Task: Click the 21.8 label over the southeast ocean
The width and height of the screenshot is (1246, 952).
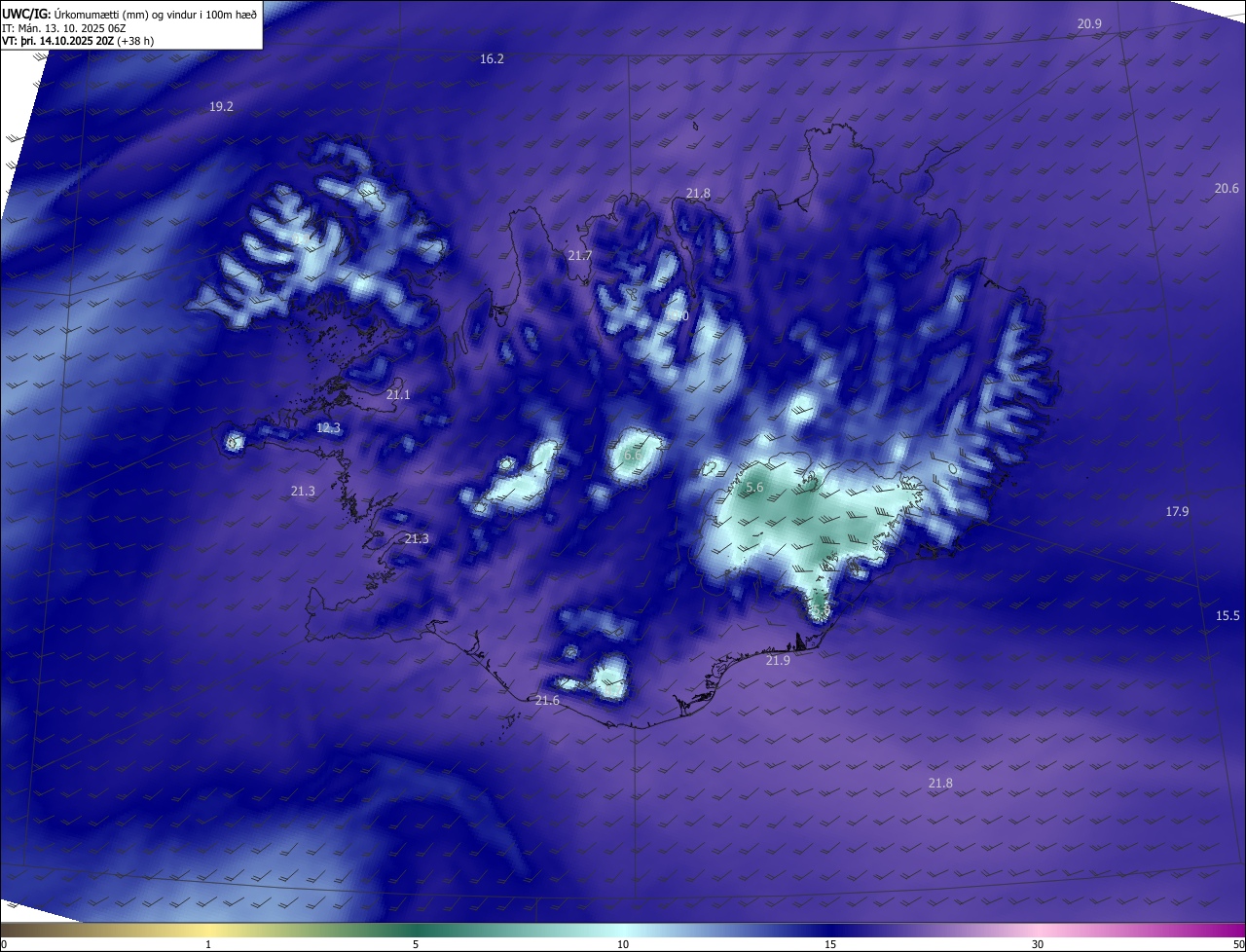Action: click(940, 784)
